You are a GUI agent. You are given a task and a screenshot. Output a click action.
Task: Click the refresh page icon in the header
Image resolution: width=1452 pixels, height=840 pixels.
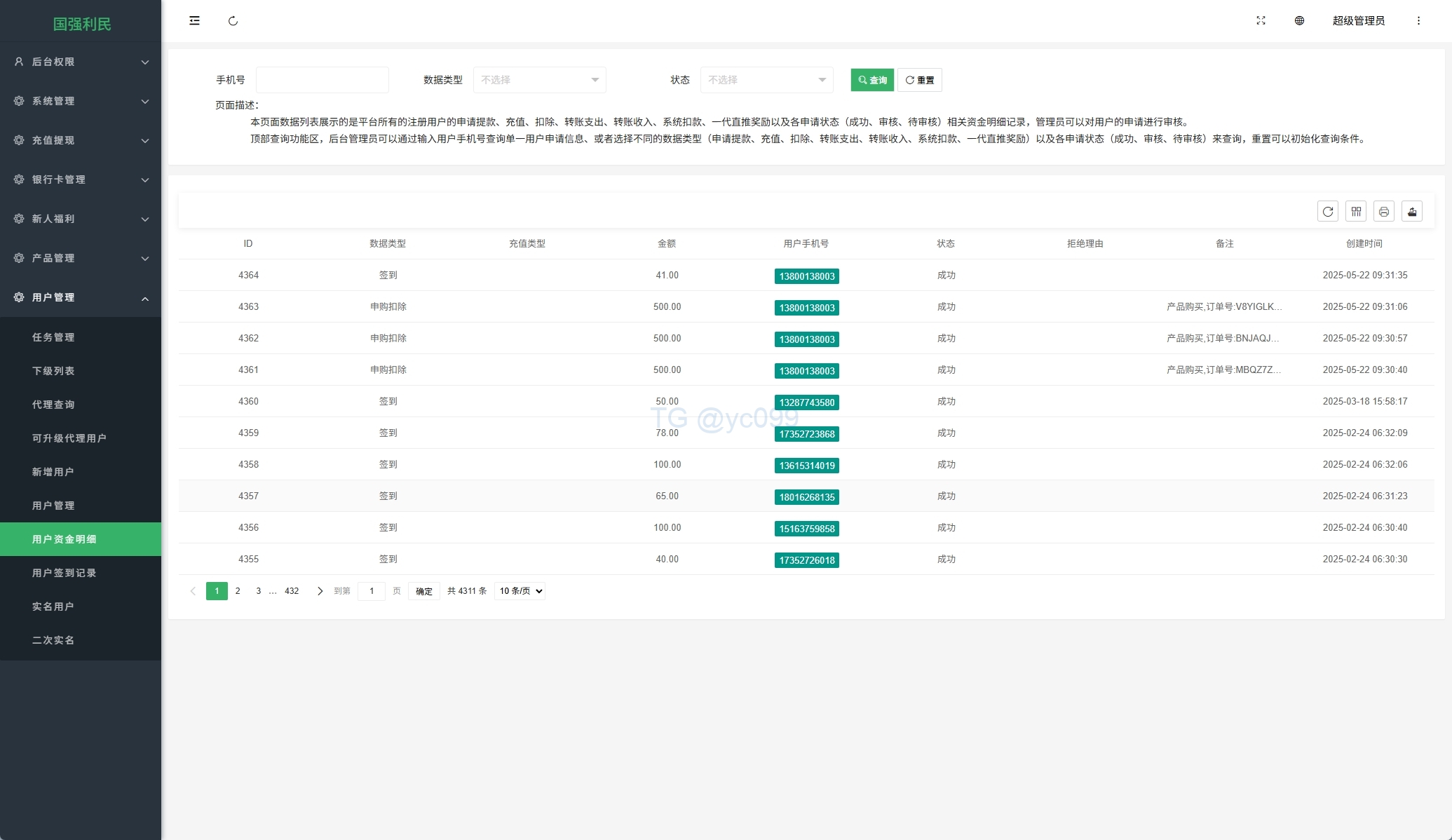click(233, 21)
